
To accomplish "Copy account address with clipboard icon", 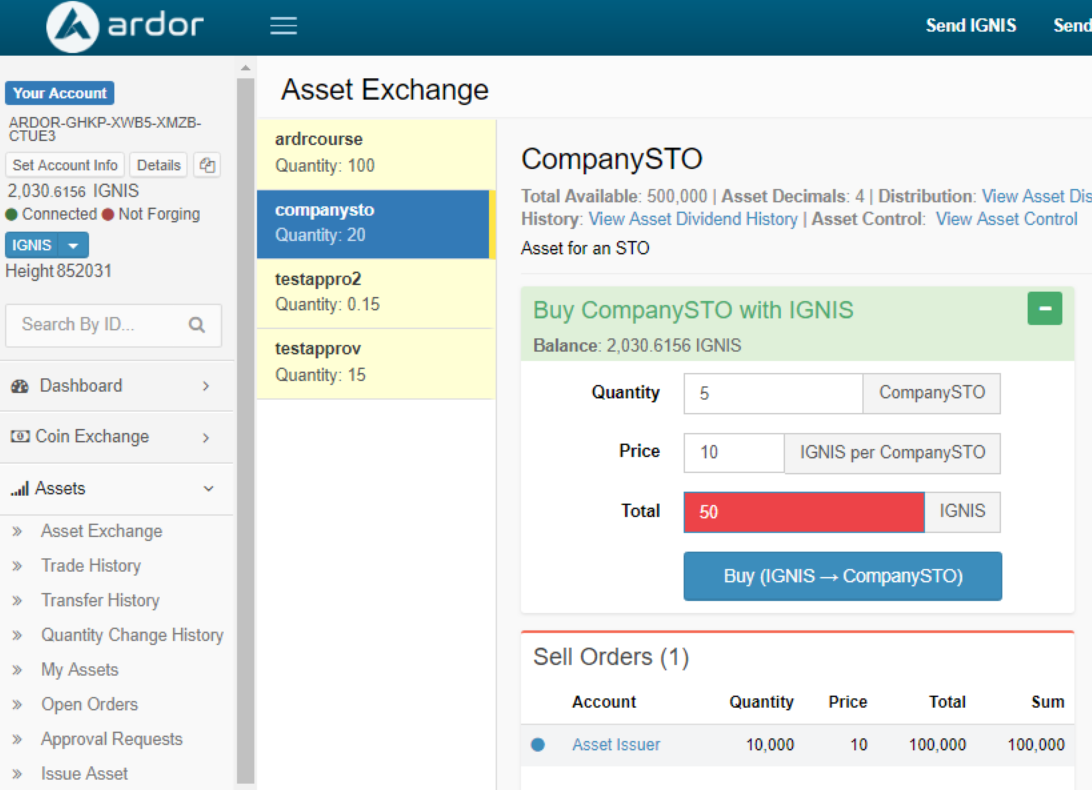I will pos(207,166).
